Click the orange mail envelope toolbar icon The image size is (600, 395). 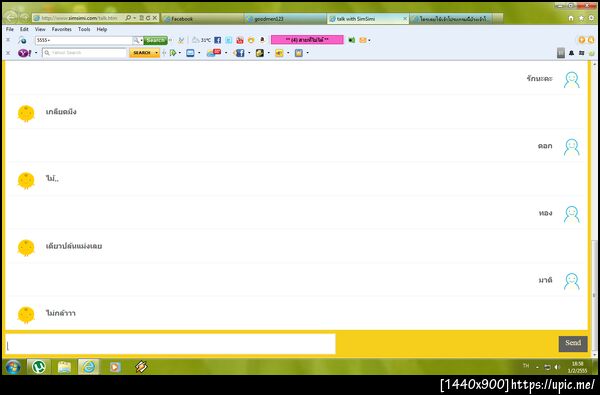point(362,40)
